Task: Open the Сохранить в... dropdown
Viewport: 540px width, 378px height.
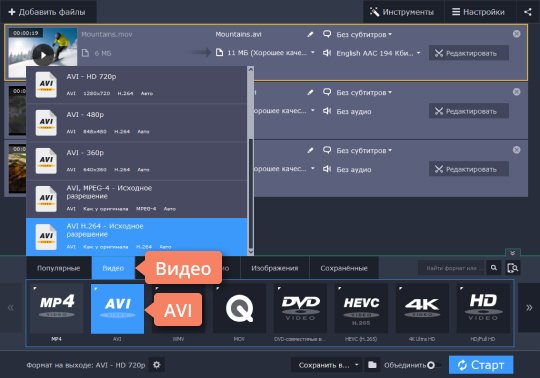Action: tap(326, 365)
